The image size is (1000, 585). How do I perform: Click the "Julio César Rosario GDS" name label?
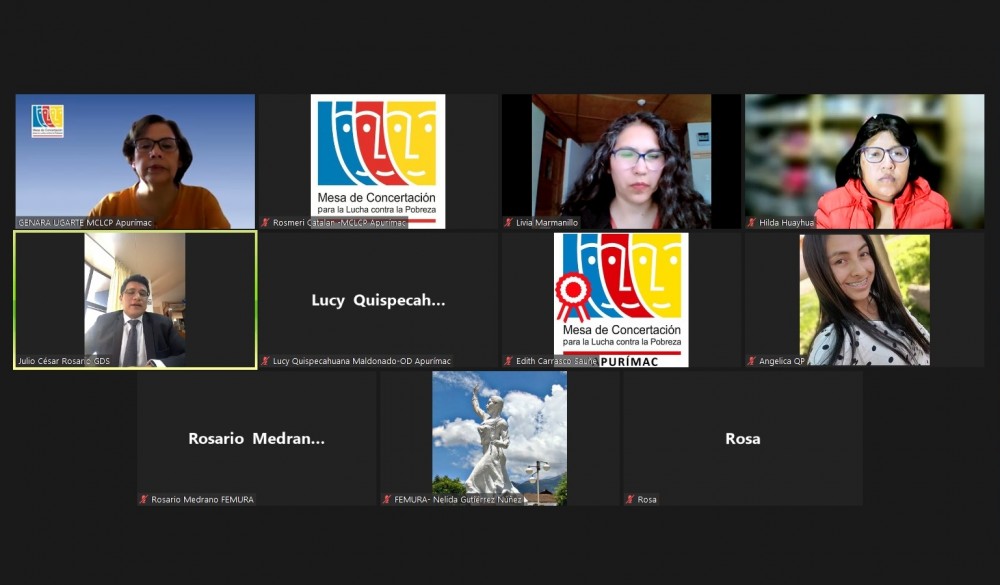pos(64,361)
